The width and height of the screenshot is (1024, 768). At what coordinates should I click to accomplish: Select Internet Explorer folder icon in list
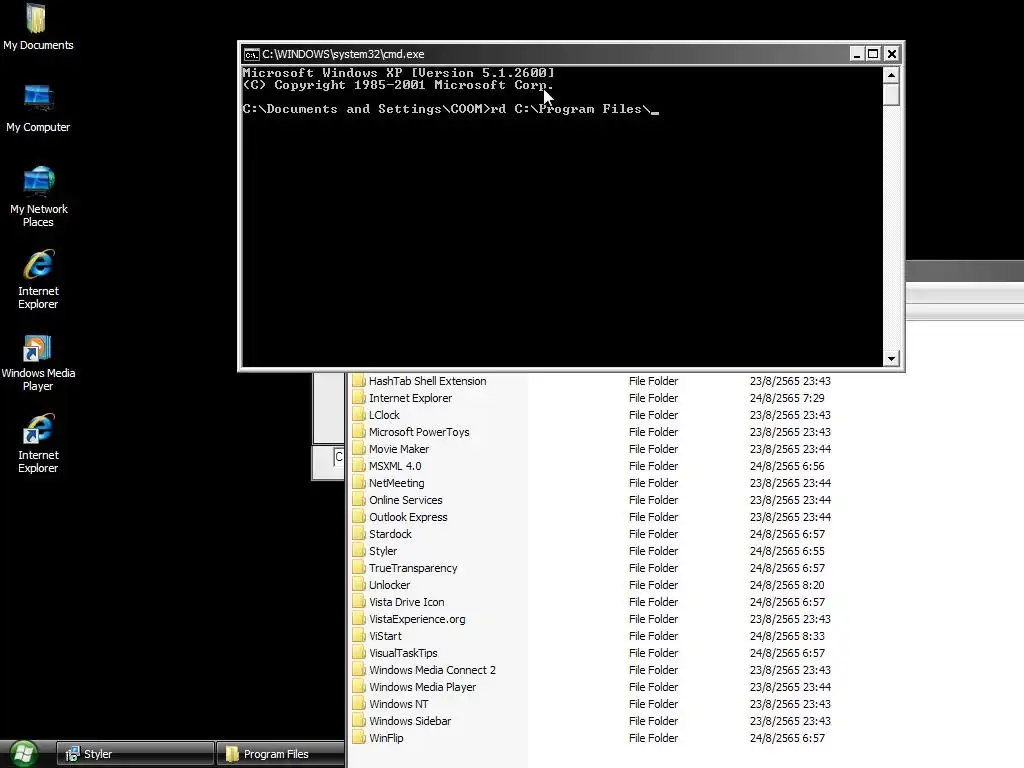click(359, 398)
